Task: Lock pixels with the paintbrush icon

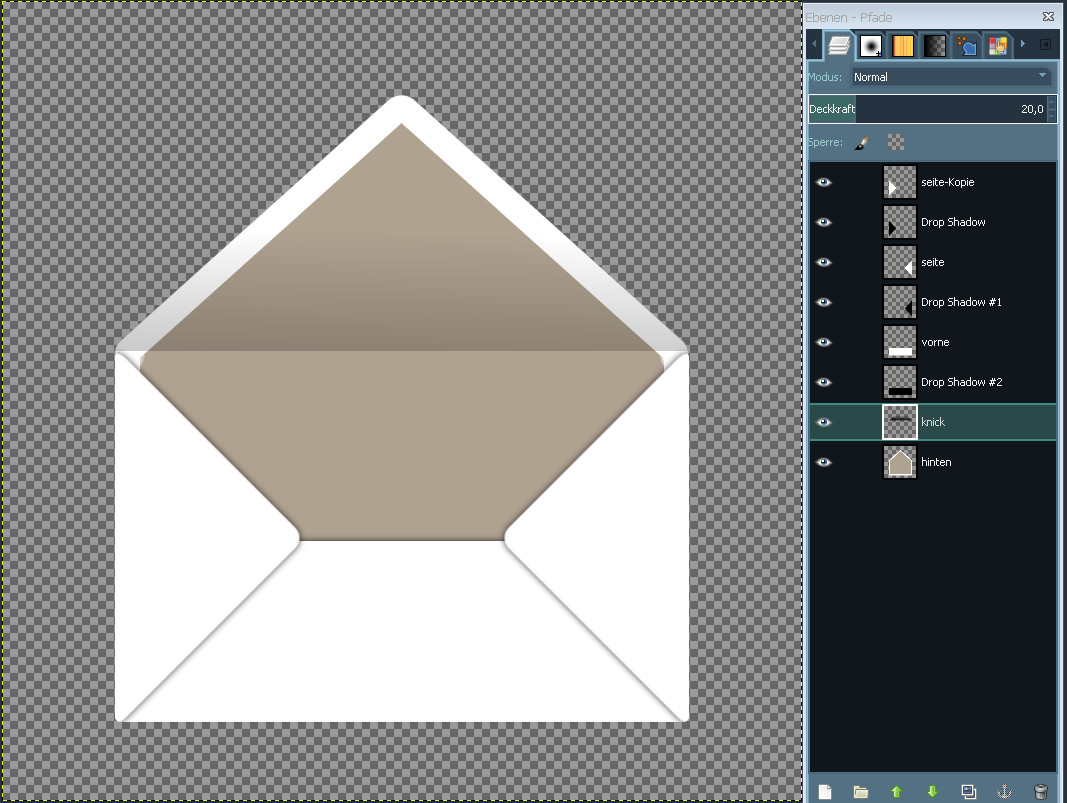Action: pyautogui.click(x=861, y=143)
